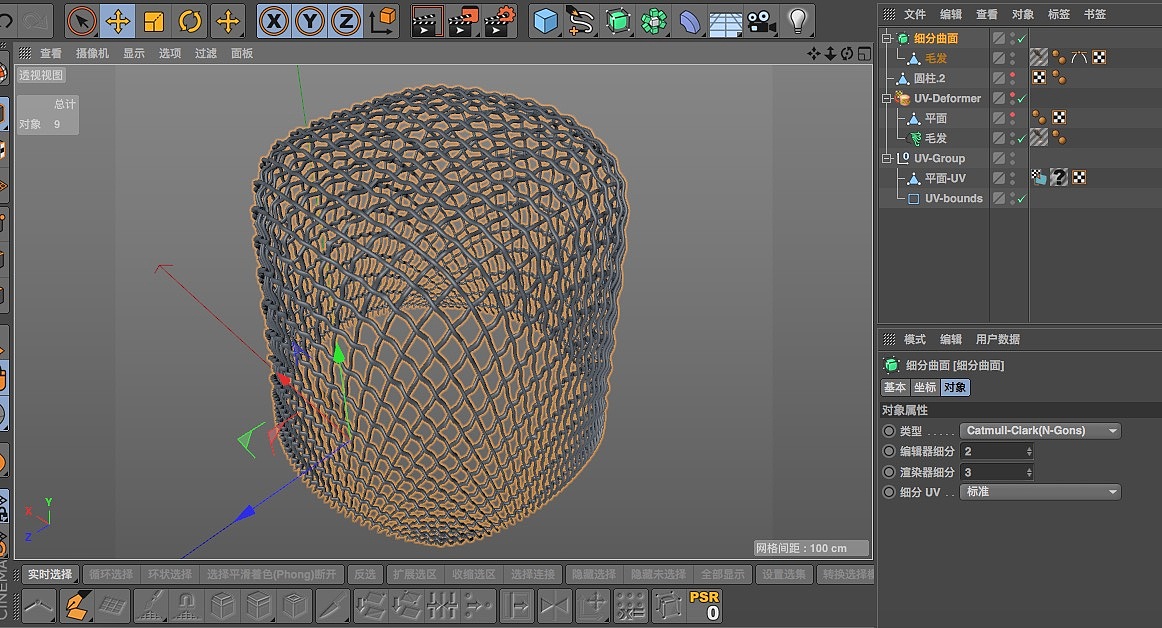
Task: Open render settings gear clapperboard
Action: [500, 21]
